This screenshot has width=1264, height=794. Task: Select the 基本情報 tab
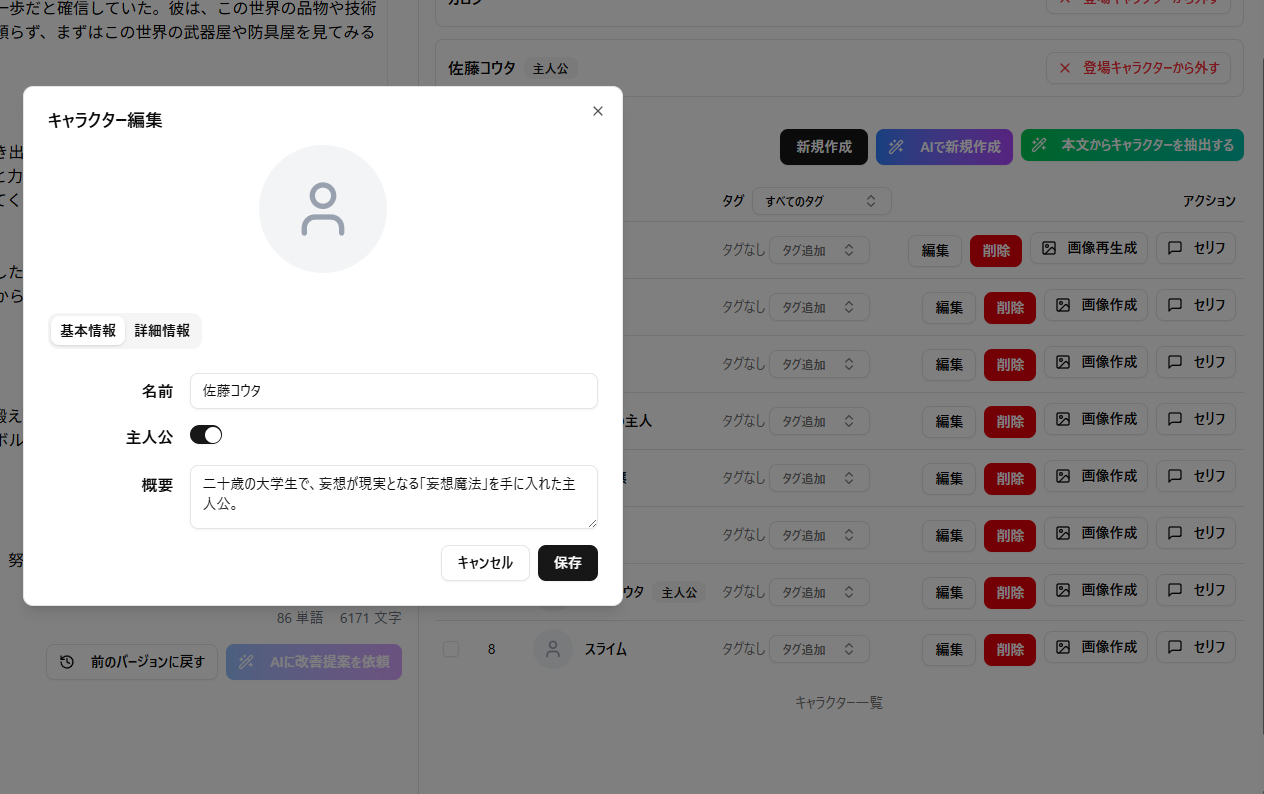pyautogui.click(x=88, y=331)
